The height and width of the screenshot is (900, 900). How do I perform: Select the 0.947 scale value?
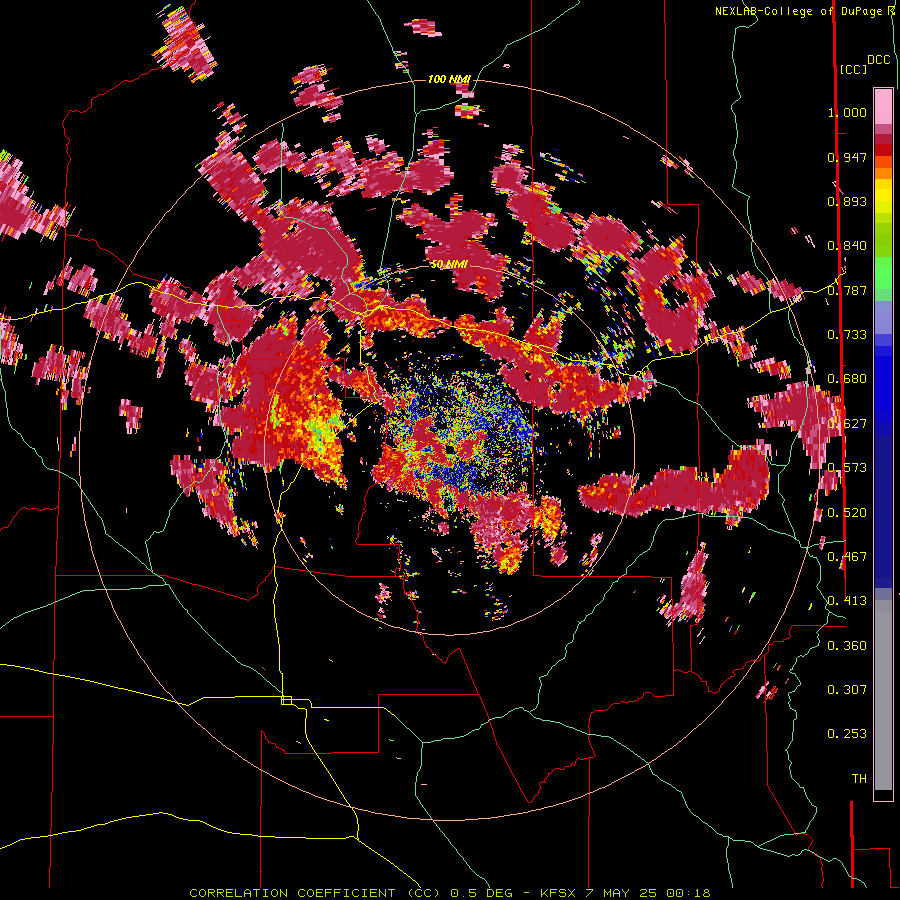point(847,157)
